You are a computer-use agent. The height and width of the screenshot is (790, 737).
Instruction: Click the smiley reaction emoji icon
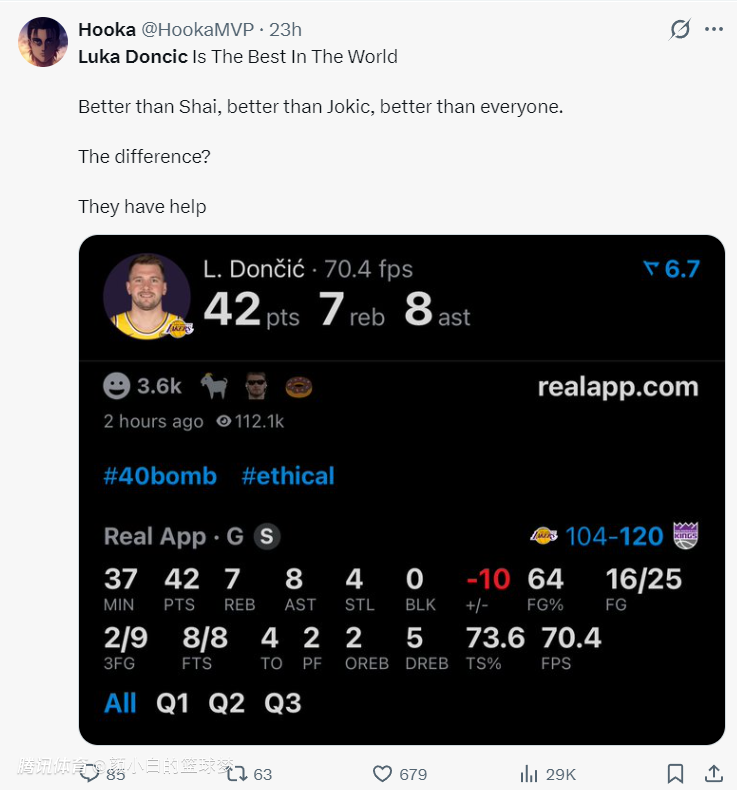[117, 386]
